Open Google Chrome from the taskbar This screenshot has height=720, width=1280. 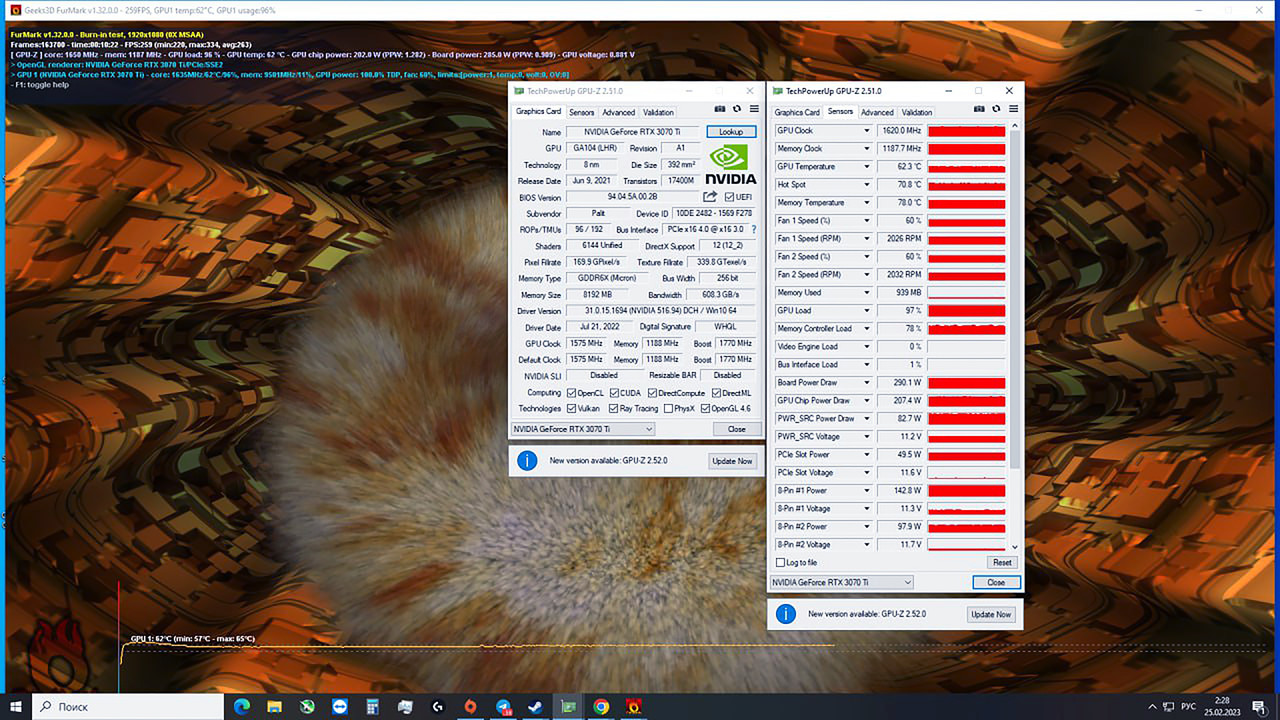(600, 706)
